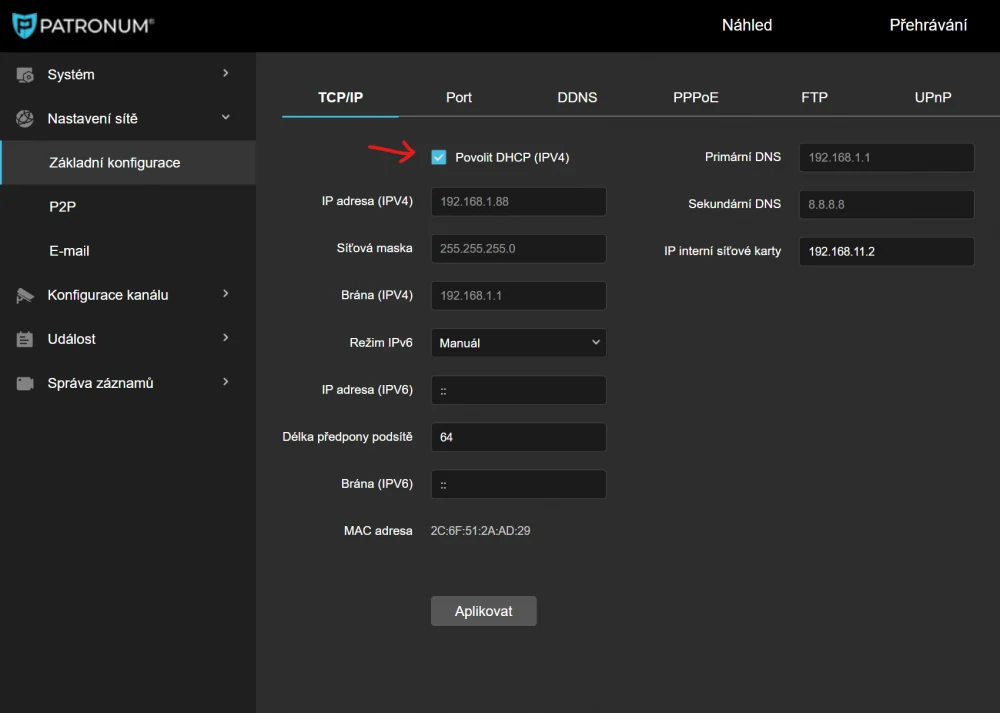
Task: Click the Správa záznamů folder icon
Action: 25,383
